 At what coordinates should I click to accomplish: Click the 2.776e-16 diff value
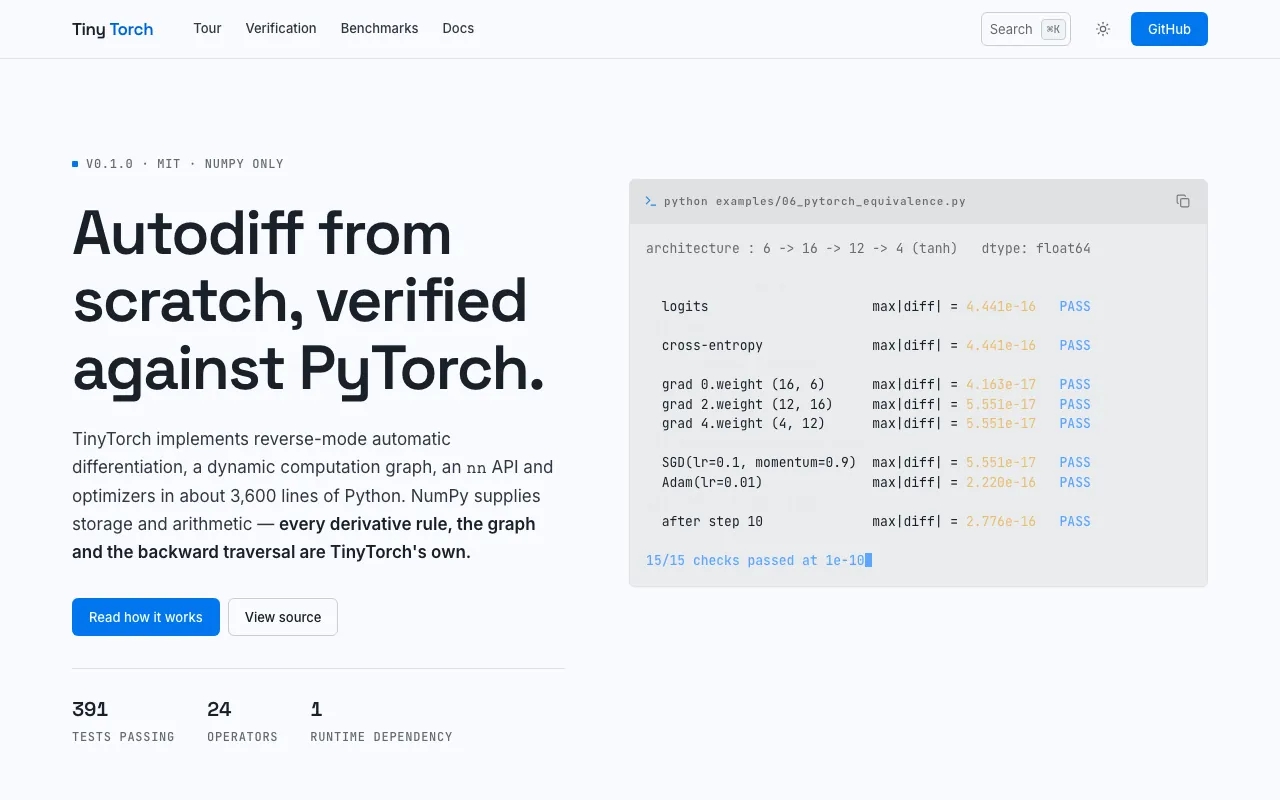(1001, 521)
